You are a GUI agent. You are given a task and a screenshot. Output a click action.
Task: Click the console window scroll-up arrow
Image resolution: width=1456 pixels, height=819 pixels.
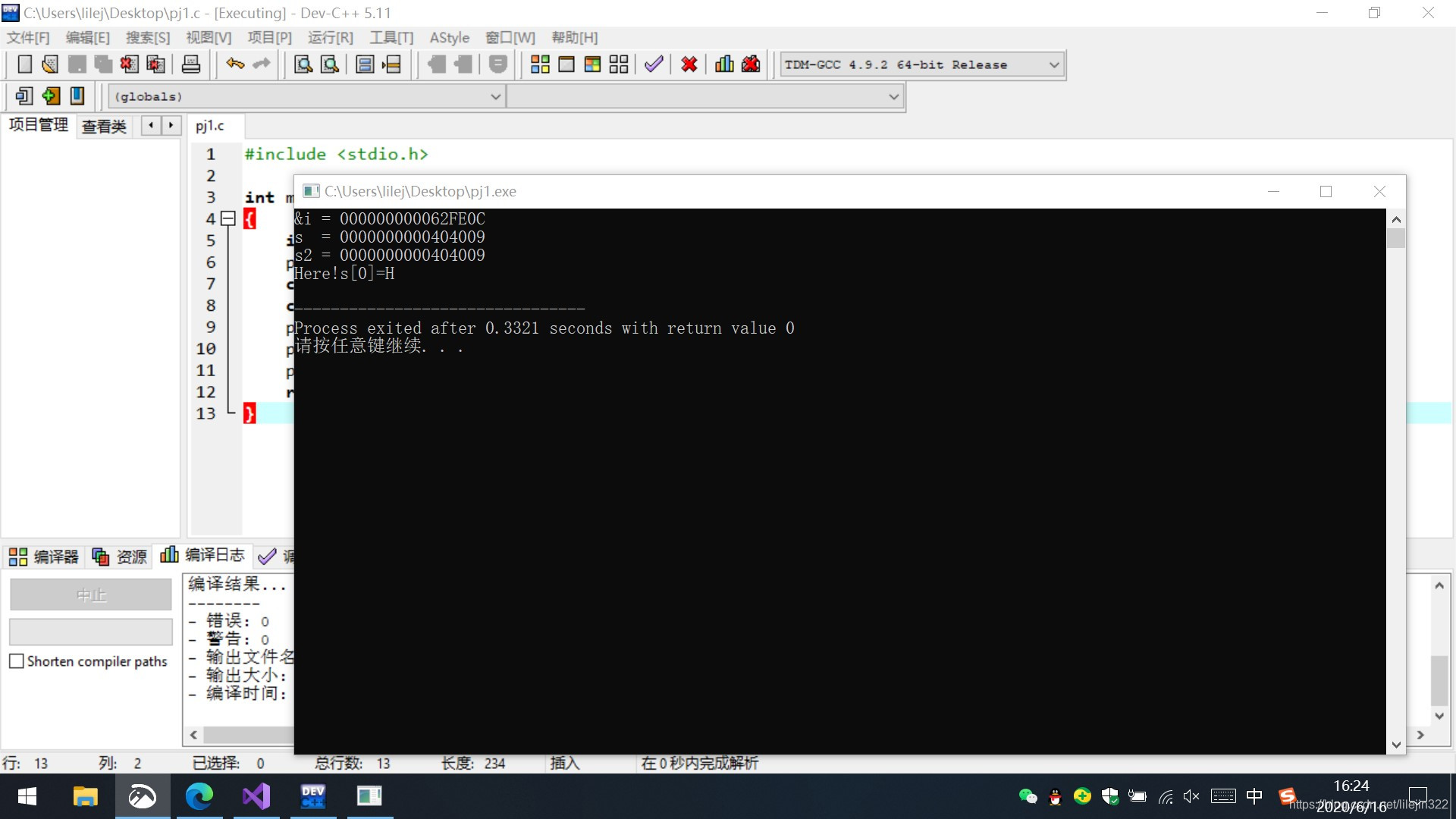click(1396, 219)
